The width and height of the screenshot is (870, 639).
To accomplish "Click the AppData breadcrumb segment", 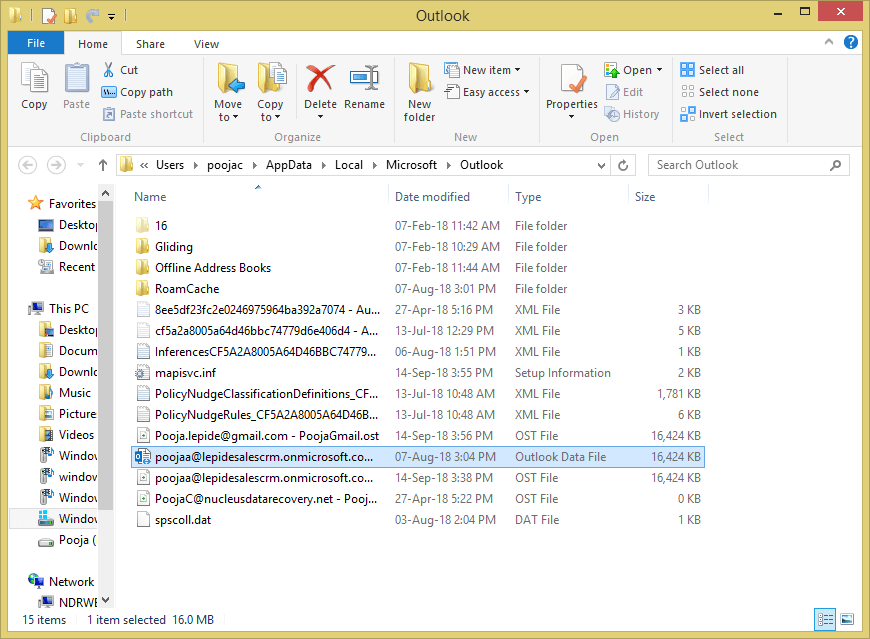I will pyautogui.click(x=289, y=165).
